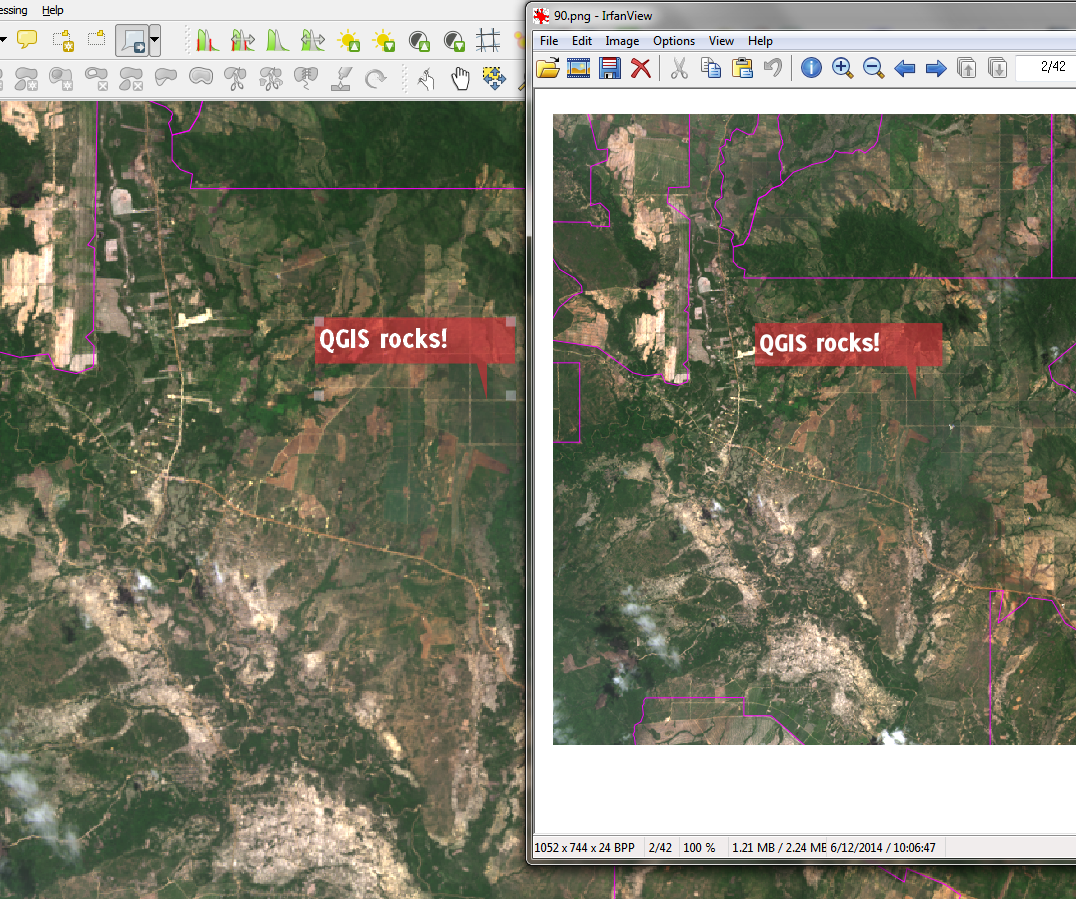1076x899 pixels.
Task: Click pan map to selection icon in QGIS
Action: 493,80
